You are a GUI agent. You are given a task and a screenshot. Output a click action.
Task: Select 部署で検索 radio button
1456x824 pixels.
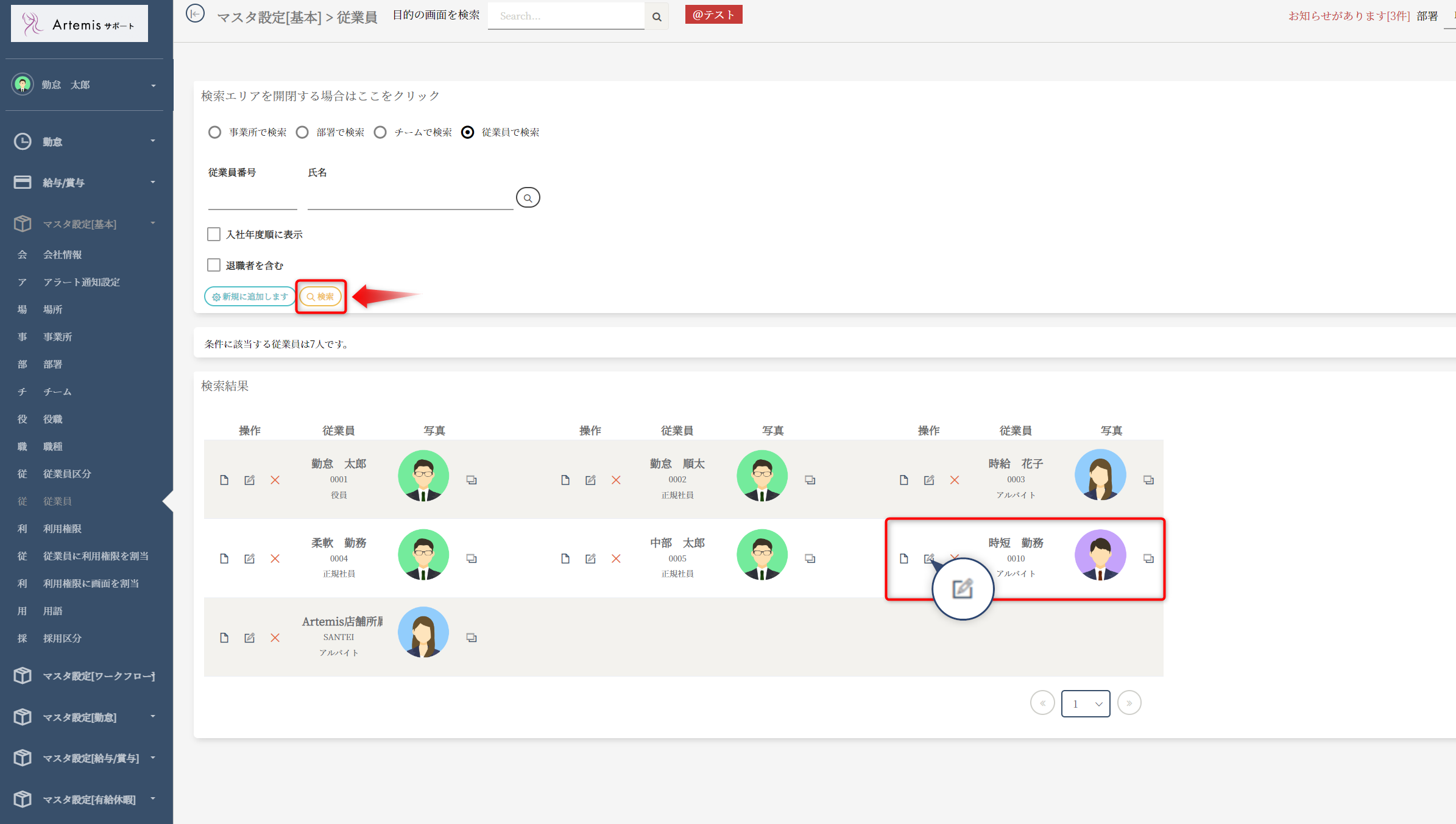point(302,132)
